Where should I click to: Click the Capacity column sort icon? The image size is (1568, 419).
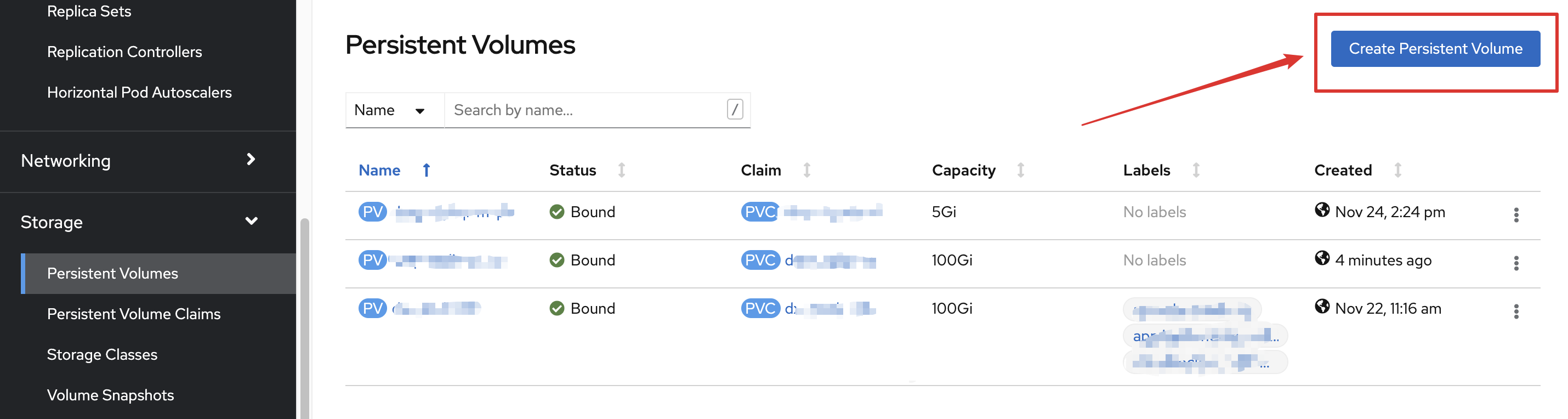[1021, 171]
